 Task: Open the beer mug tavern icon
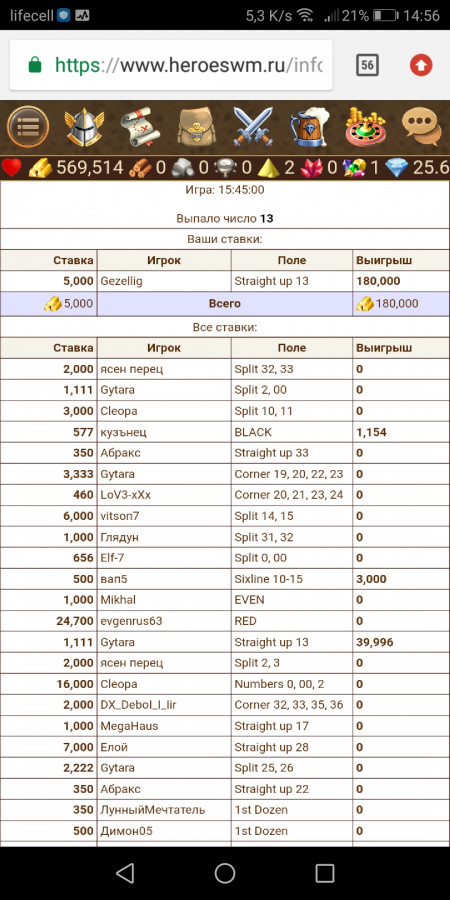click(x=309, y=127)
